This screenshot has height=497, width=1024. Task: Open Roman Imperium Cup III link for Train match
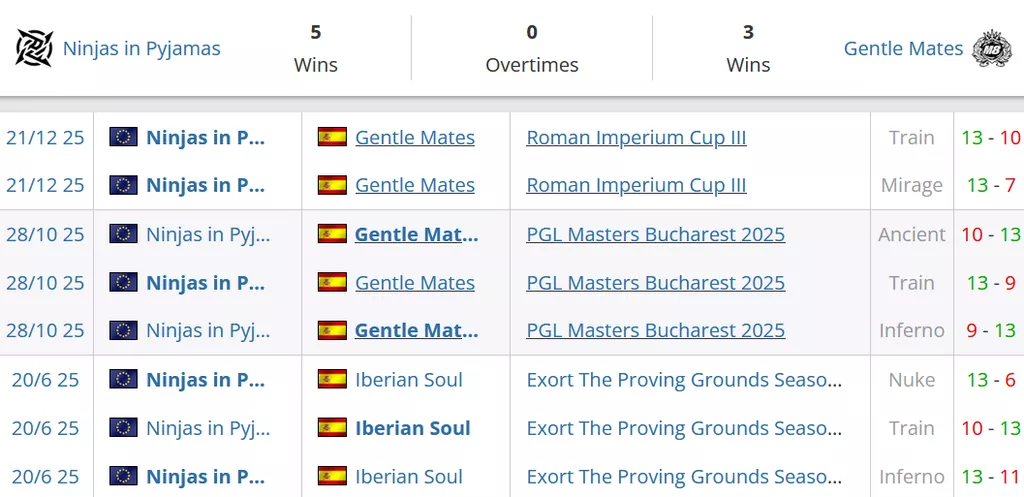point(636,137)
